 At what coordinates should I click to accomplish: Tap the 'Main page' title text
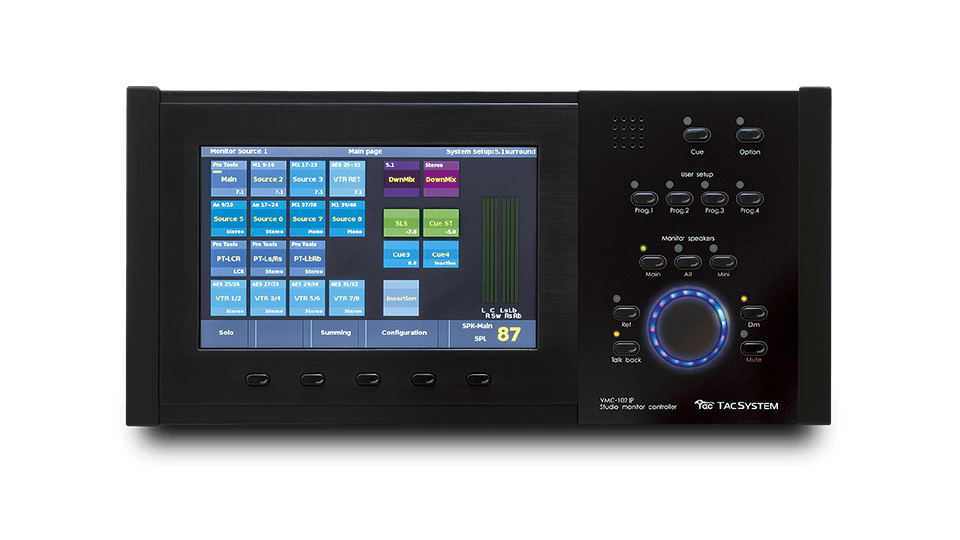(x=365, y=151)
